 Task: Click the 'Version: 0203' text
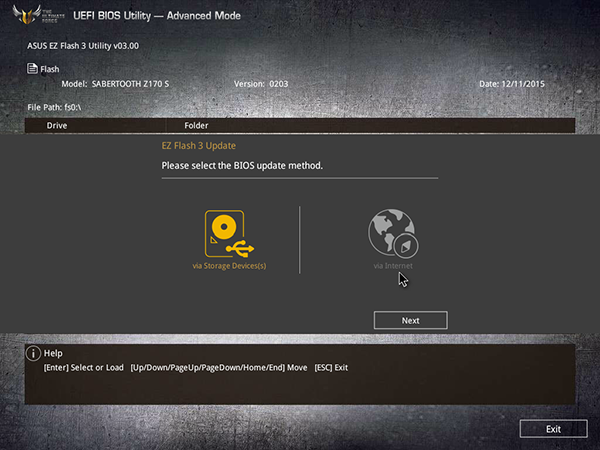[261, 84]
